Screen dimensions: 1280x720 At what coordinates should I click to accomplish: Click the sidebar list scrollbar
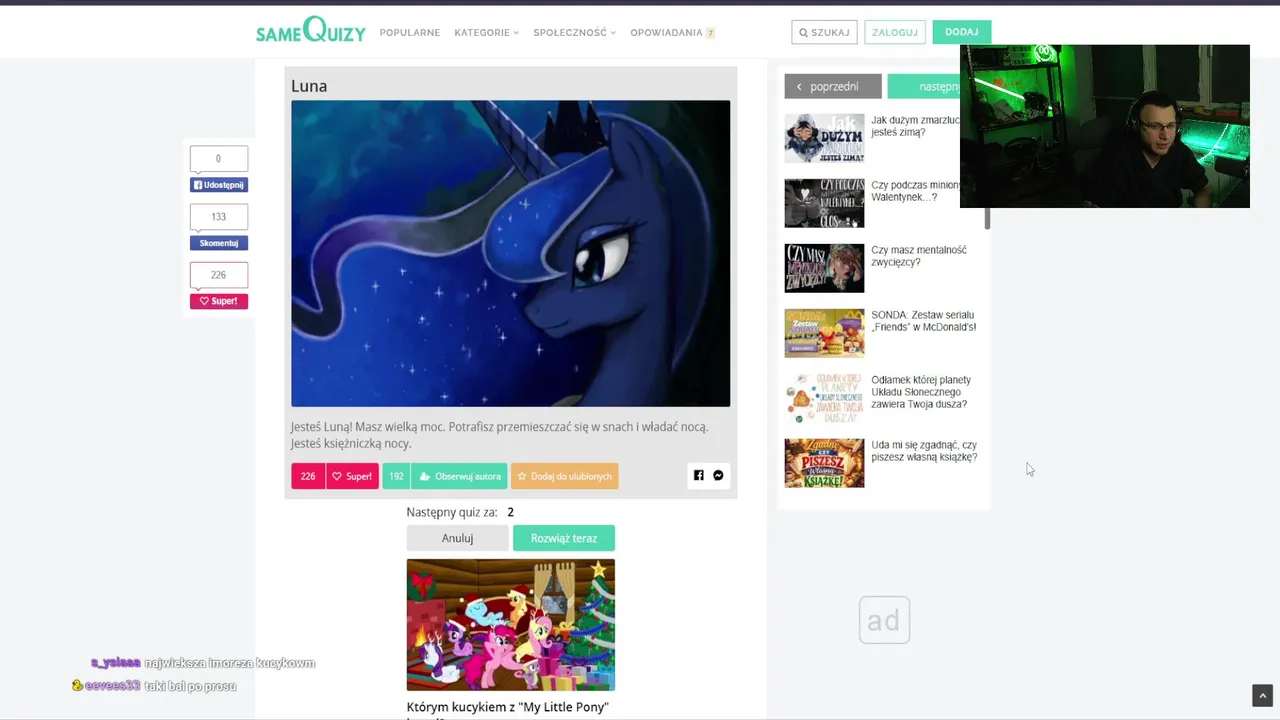[987, 218]
